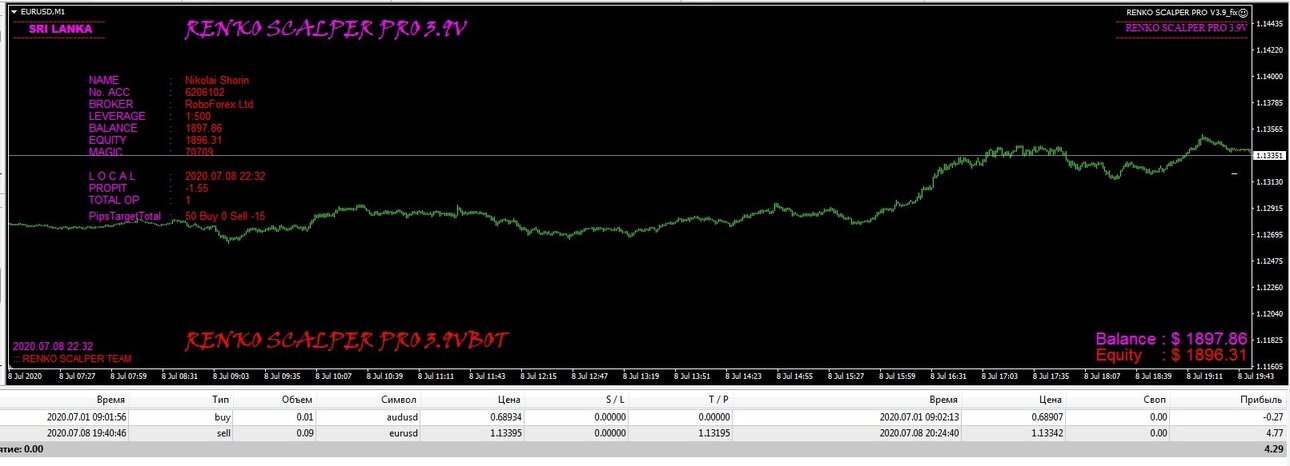Click the open time 2020.07.08 19:40:46
Screen dimensions: 1290x466
point(87,434)
